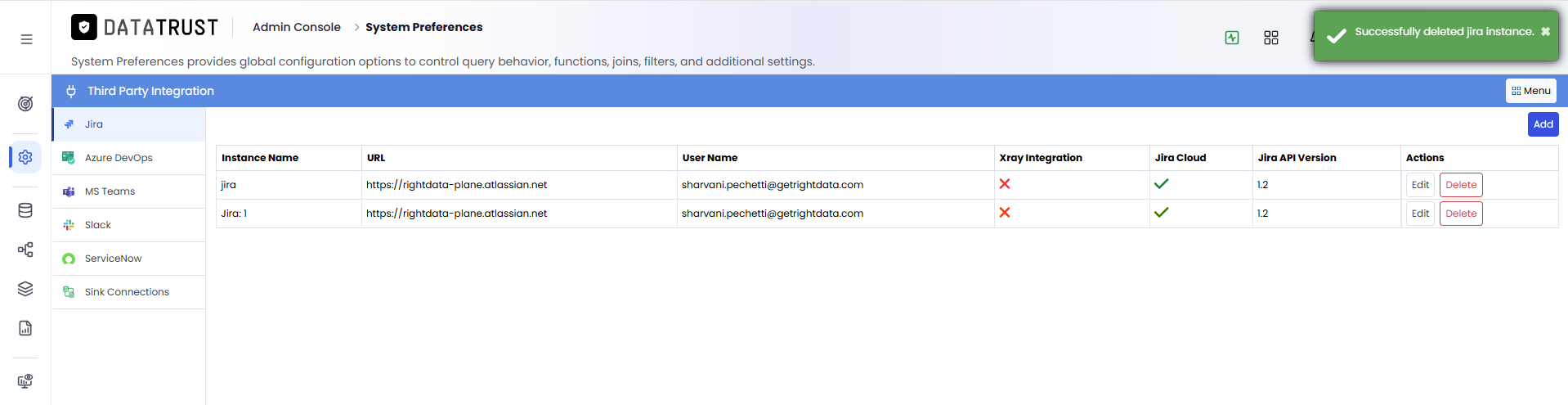Screen dimensions: 1568x405
Task: Open the report document icon in sidebar
Action: [25, 328]
